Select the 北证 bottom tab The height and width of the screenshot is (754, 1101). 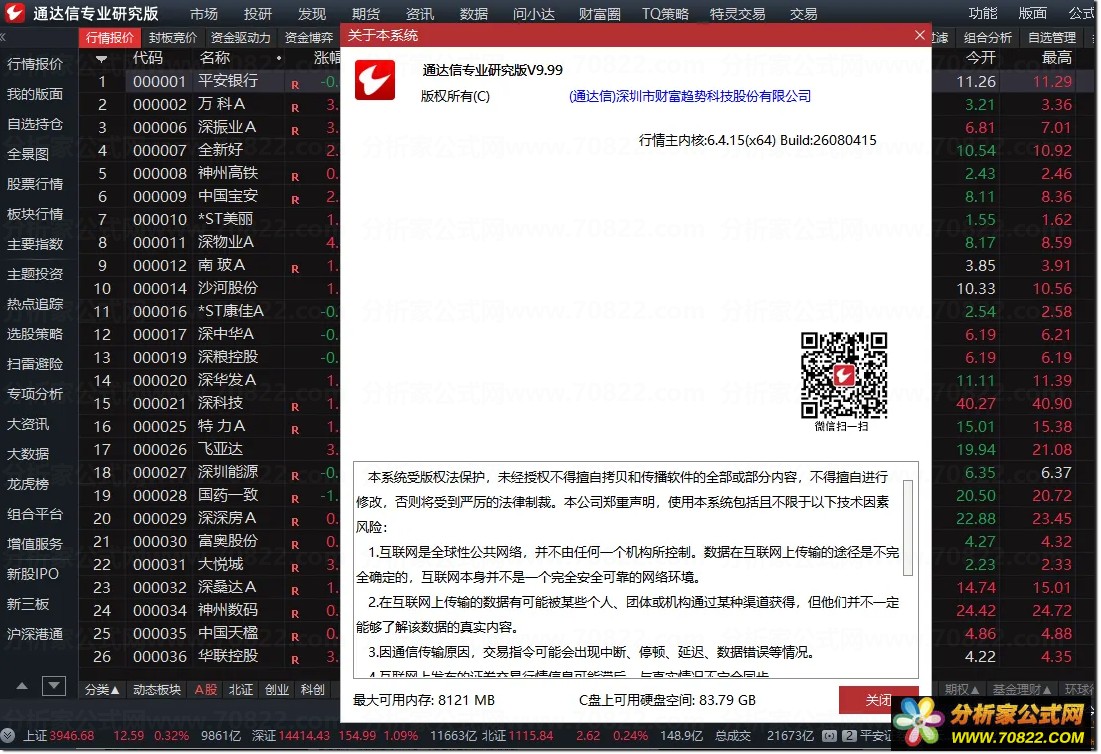[241, 690]
